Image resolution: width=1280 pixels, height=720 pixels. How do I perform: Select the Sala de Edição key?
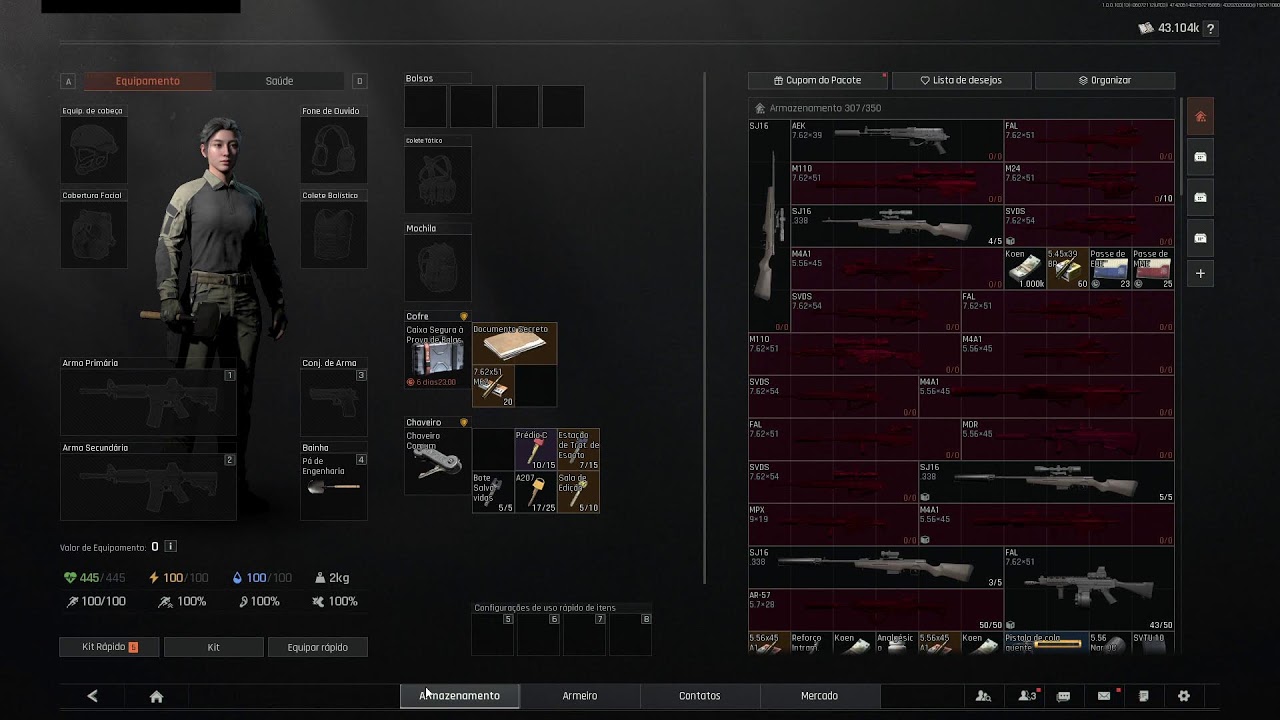click(x=578, y=493)
